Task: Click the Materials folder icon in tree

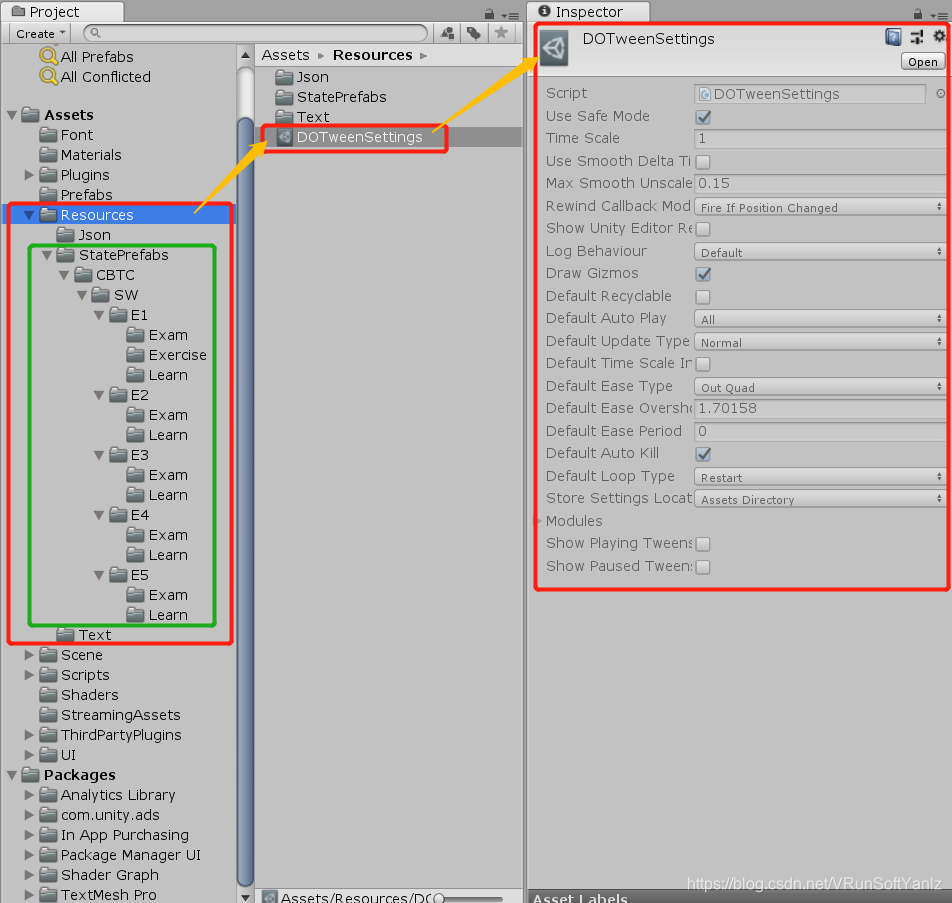Action: [49, 155]
